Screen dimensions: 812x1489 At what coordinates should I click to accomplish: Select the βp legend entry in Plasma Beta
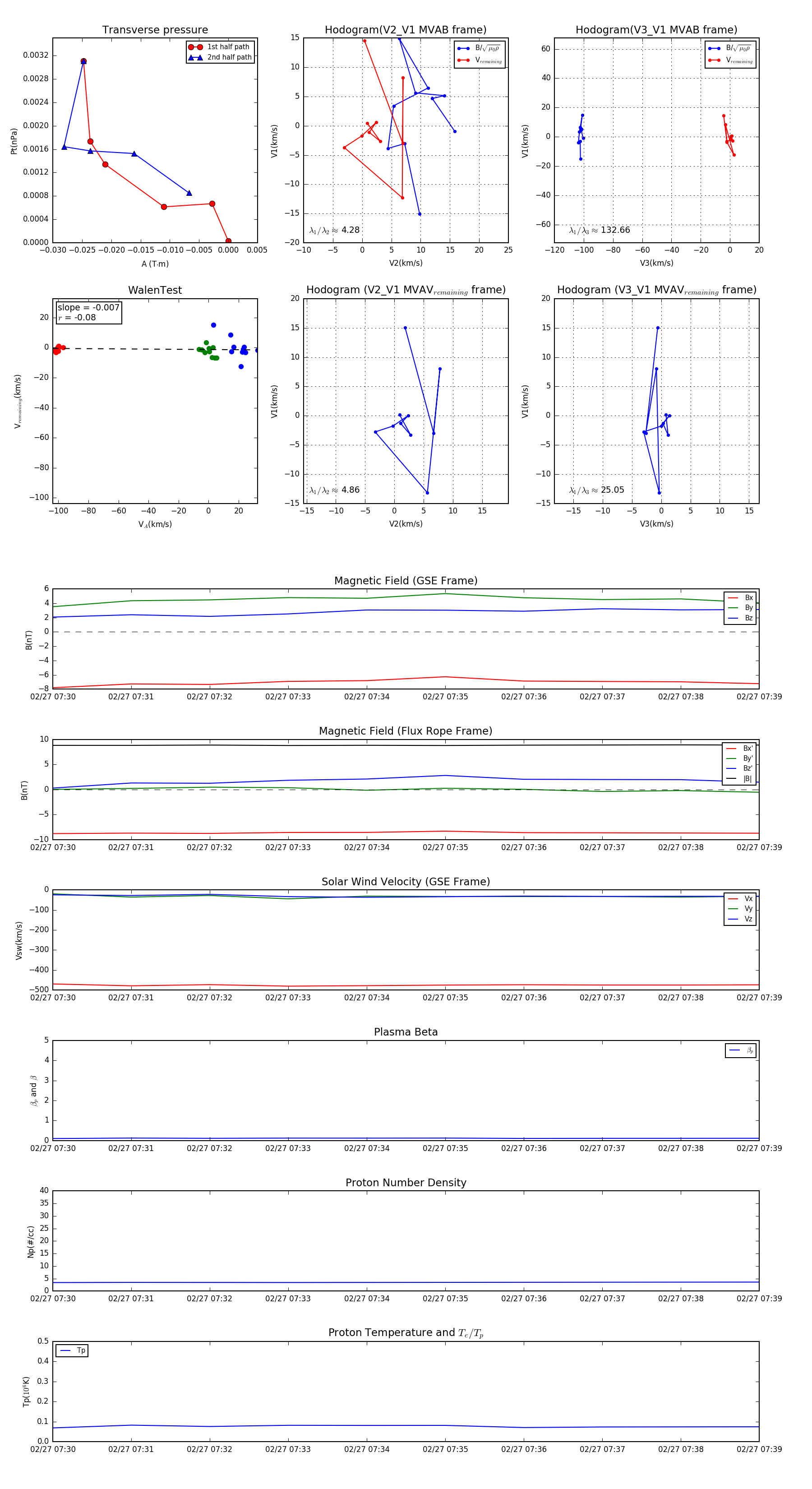click(x=742, y=1050)
